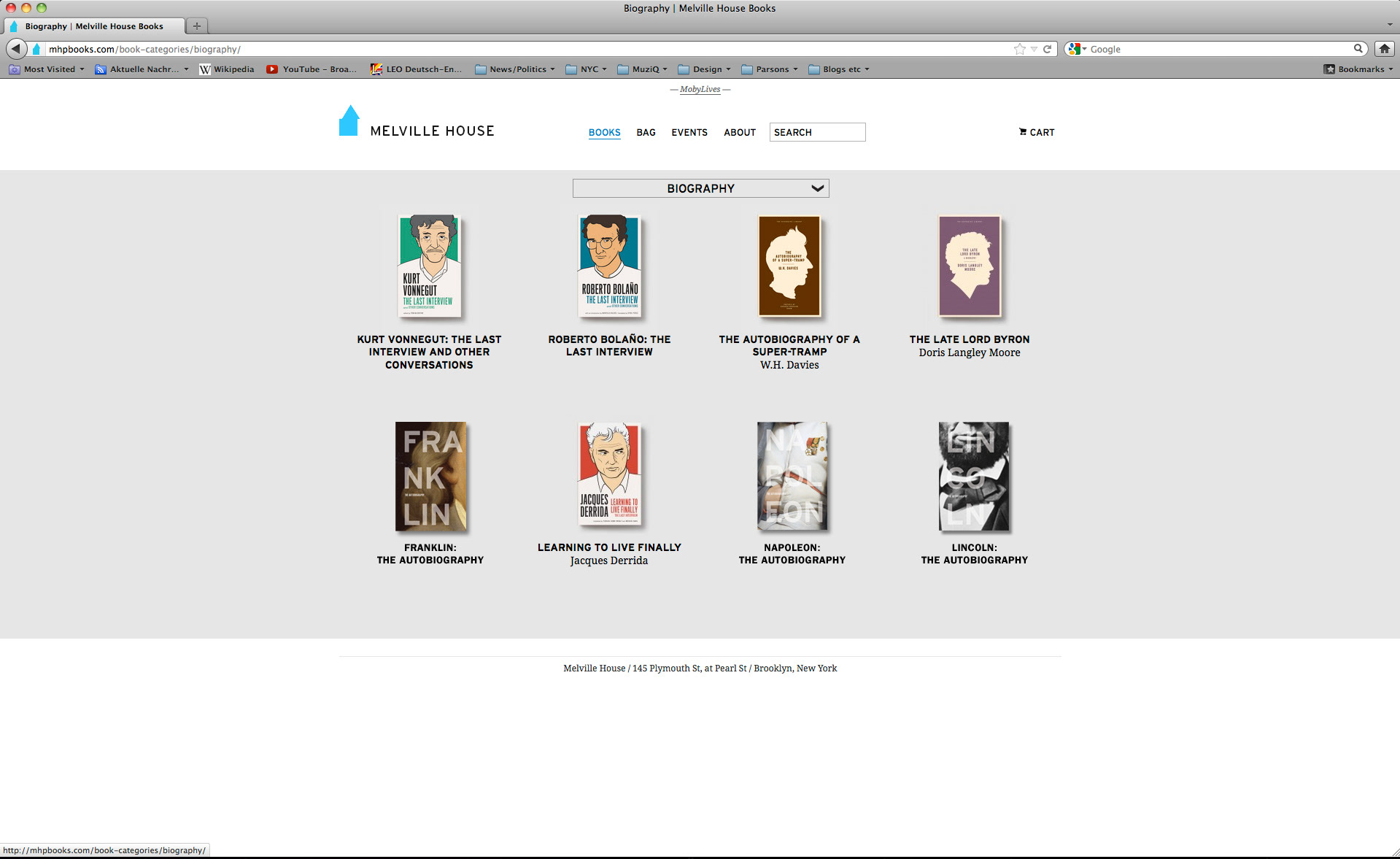Screen dimensions: 1400x859
Task: Open the Wikipedia bookmark
Action: (x=227, y=69)
